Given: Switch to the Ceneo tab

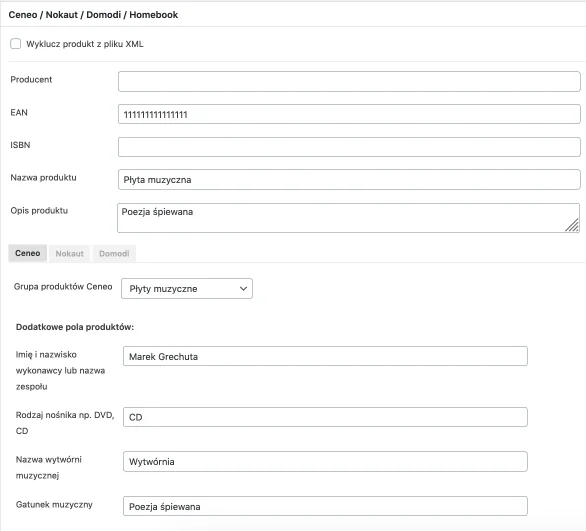Looking at the screenshot, I should pyautogui.click(x=28, y=253).
